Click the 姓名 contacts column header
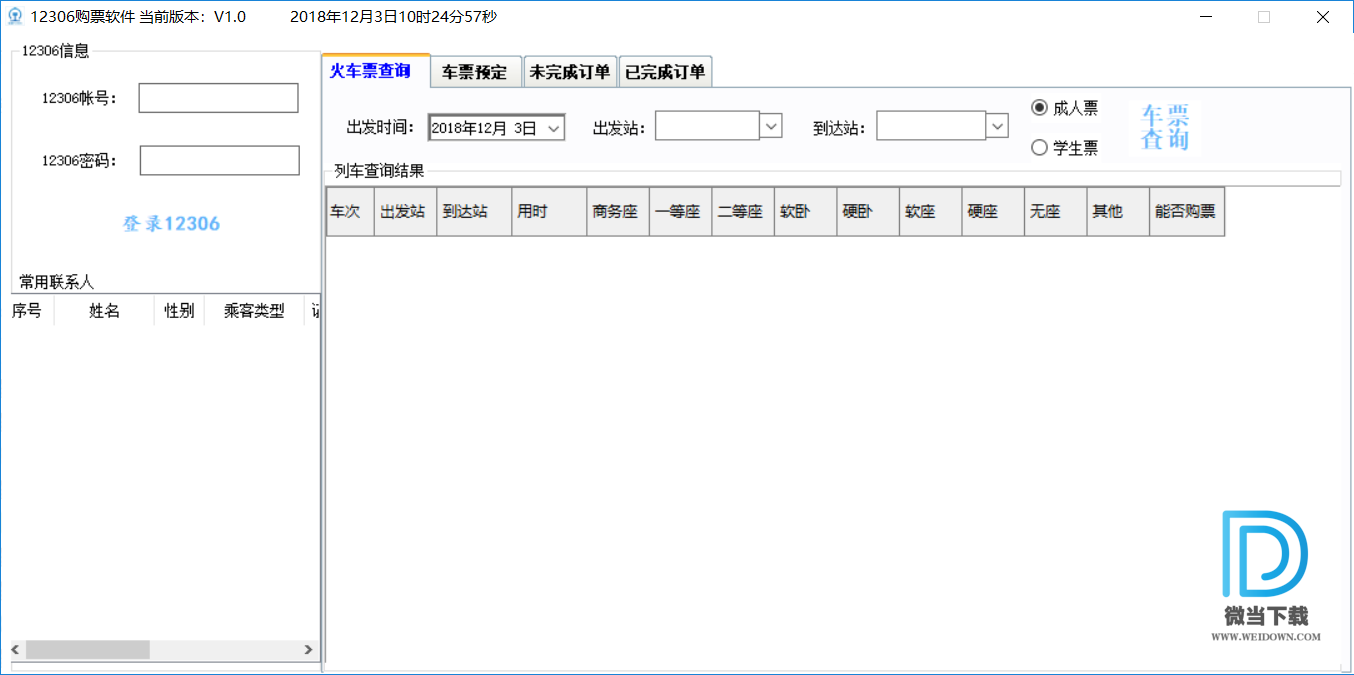1354x675 pixels. click(x=104, y=311)
